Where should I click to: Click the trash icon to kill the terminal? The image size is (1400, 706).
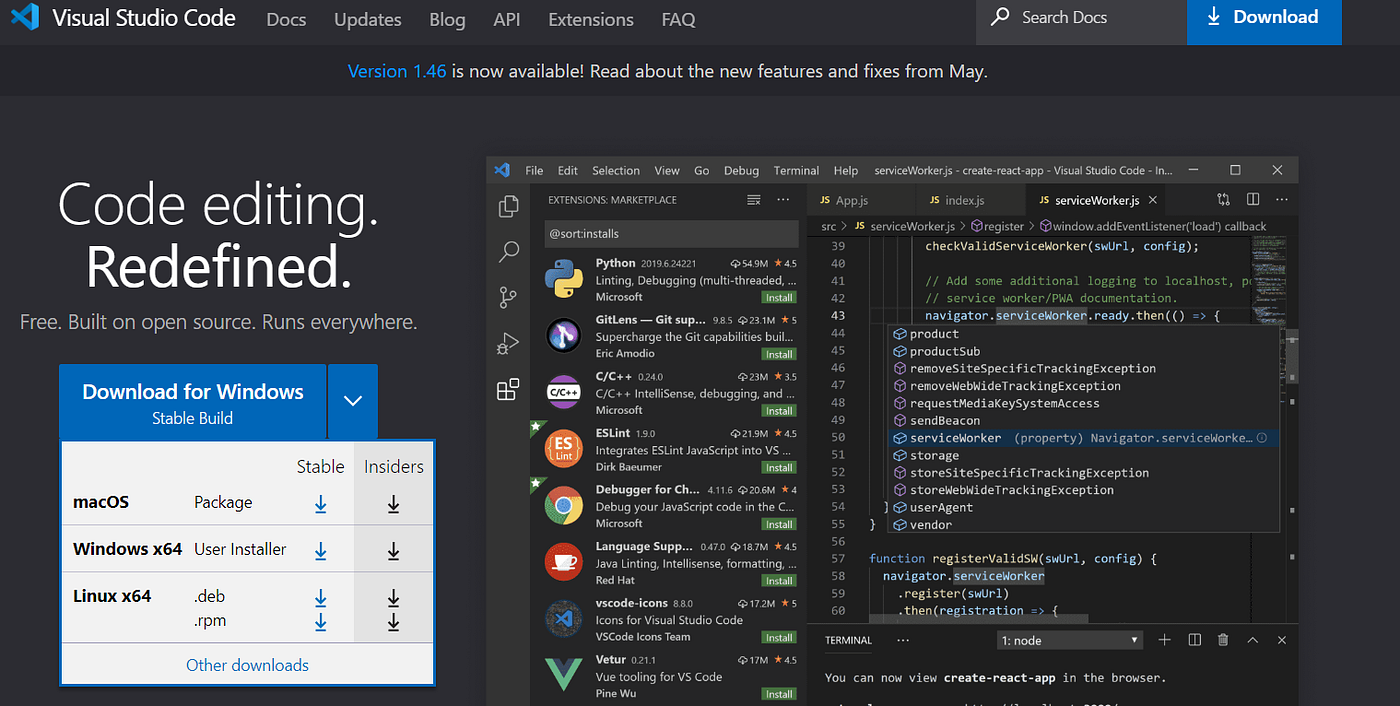[x=1222, y=639]
